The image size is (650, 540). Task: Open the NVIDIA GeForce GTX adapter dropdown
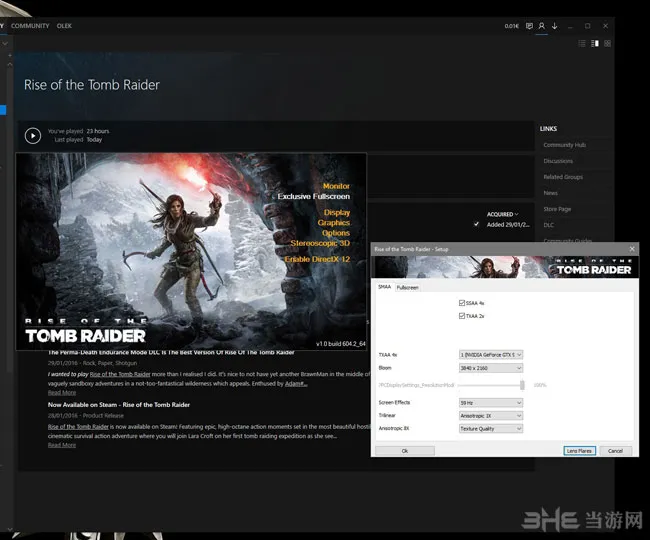pyautogui.click(x=491, y=355)
